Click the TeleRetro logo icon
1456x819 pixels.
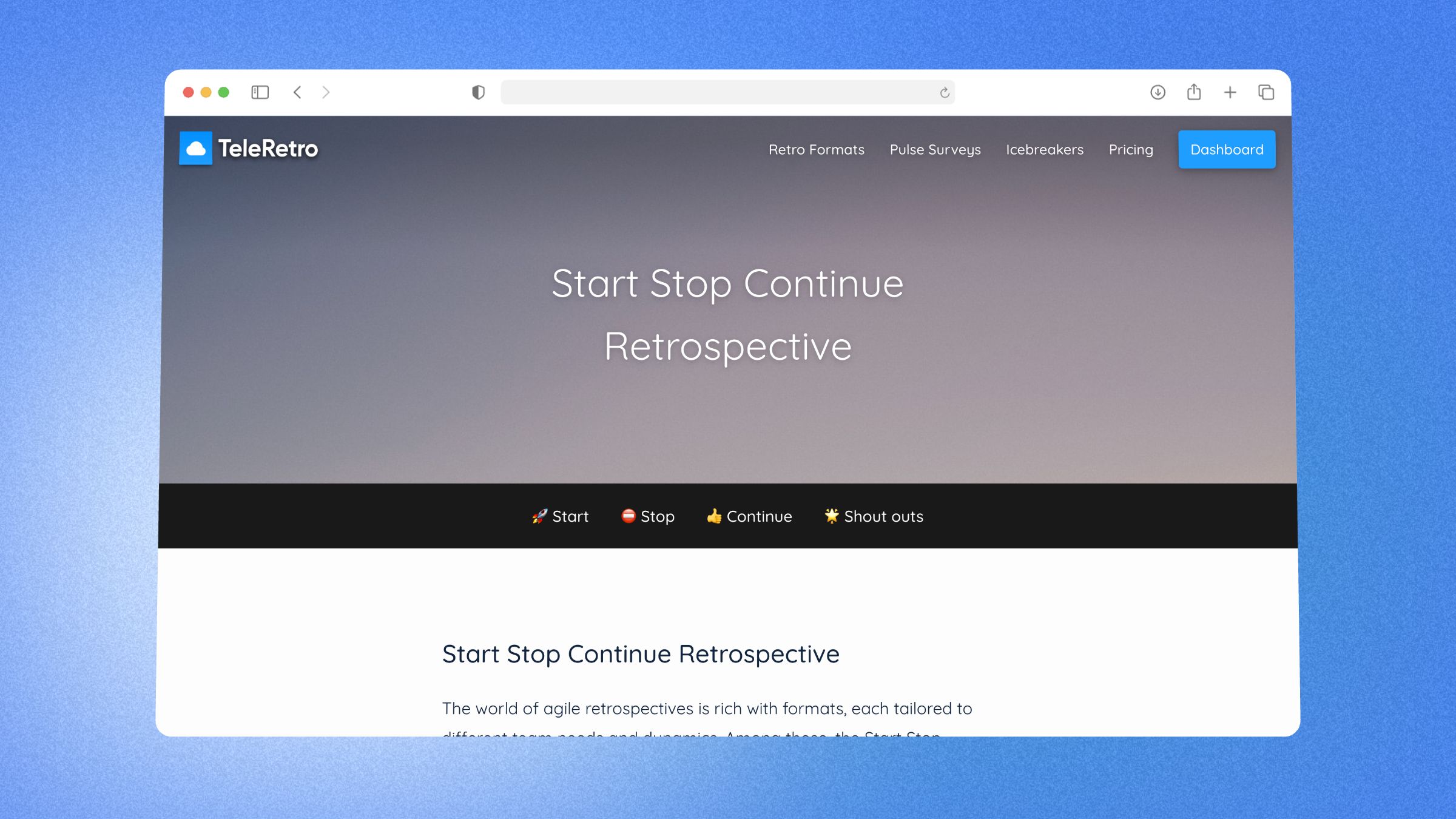click(x=196, y=148)
